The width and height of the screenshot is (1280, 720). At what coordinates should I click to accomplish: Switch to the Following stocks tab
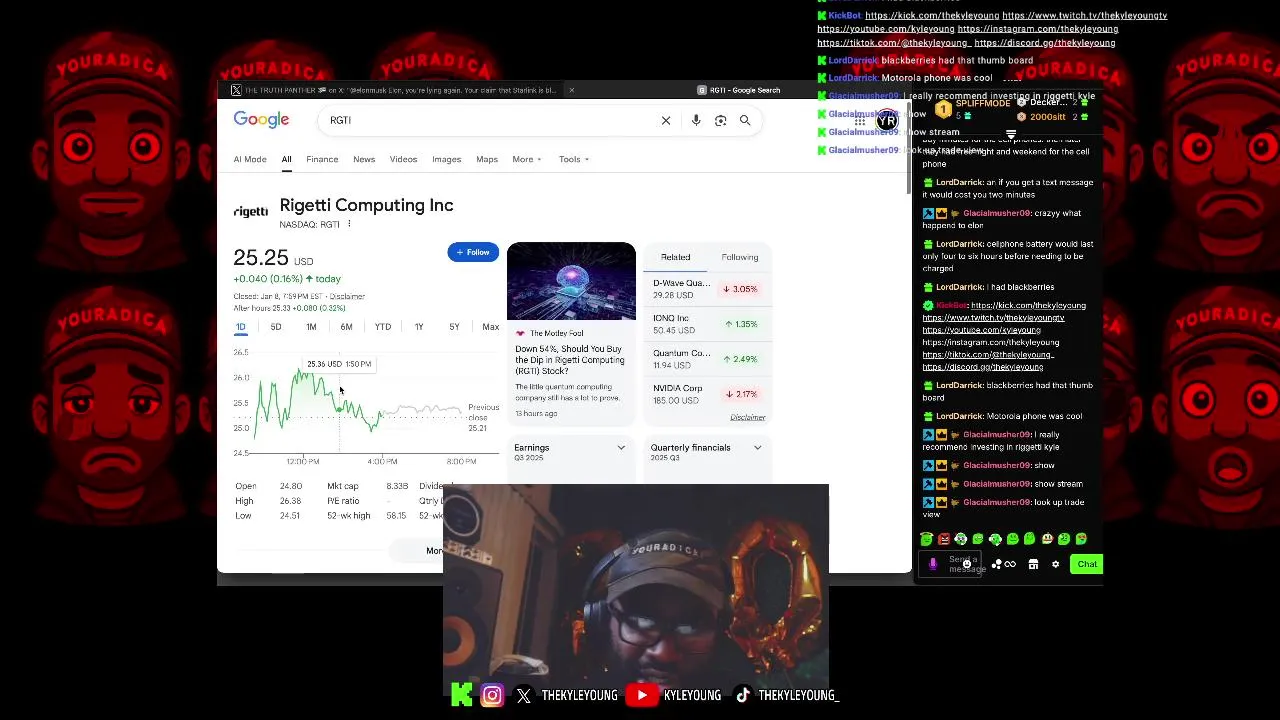pos(740,257)
